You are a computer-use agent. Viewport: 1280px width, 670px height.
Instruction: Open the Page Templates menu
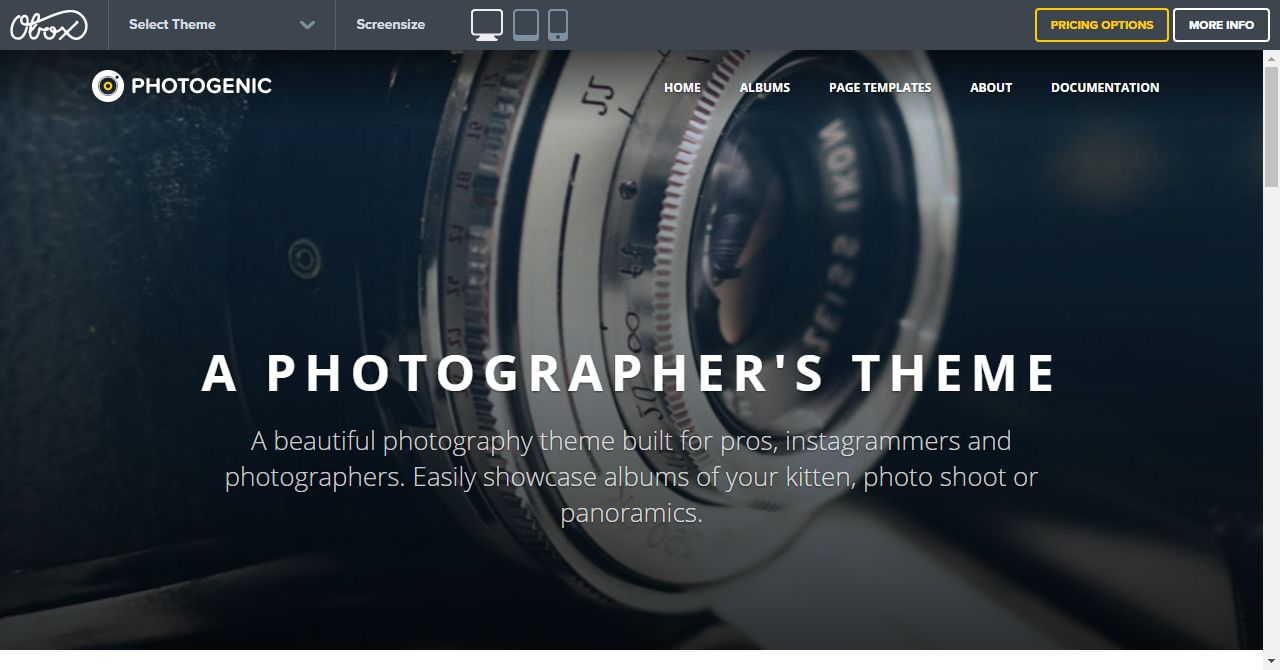click(x=880, y=88)
